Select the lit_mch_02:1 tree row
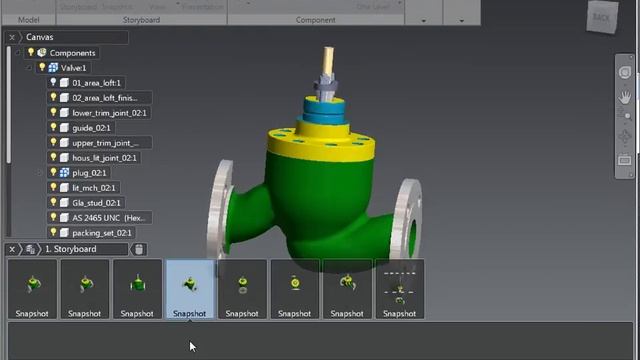The image size is (640, 360). point(83,188)
